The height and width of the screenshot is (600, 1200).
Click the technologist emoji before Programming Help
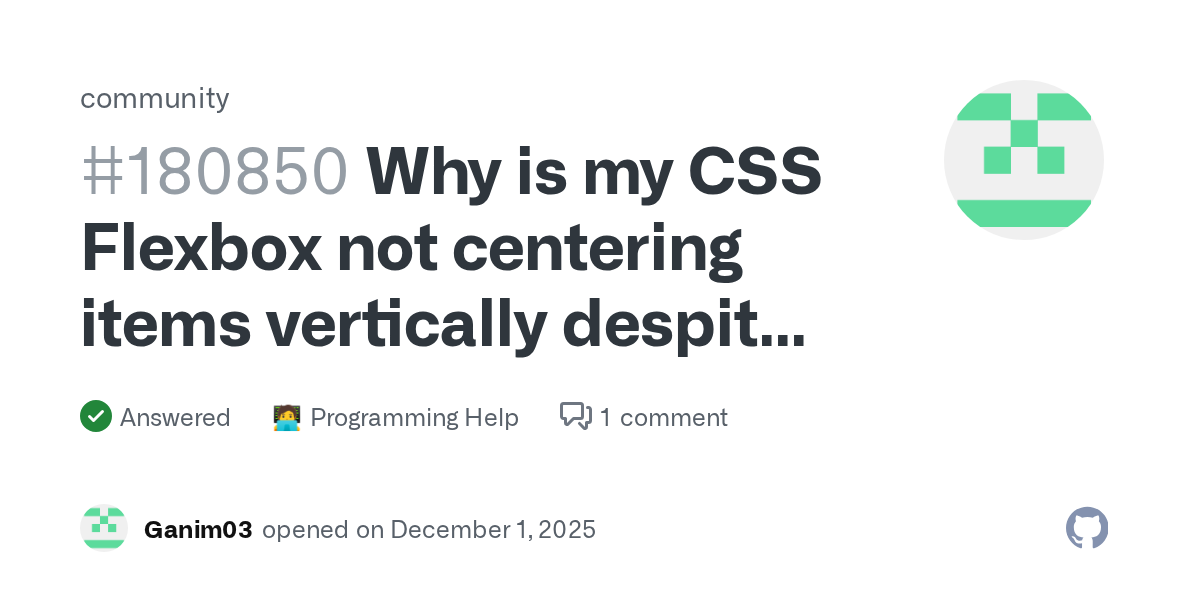[x=287, y=417]
